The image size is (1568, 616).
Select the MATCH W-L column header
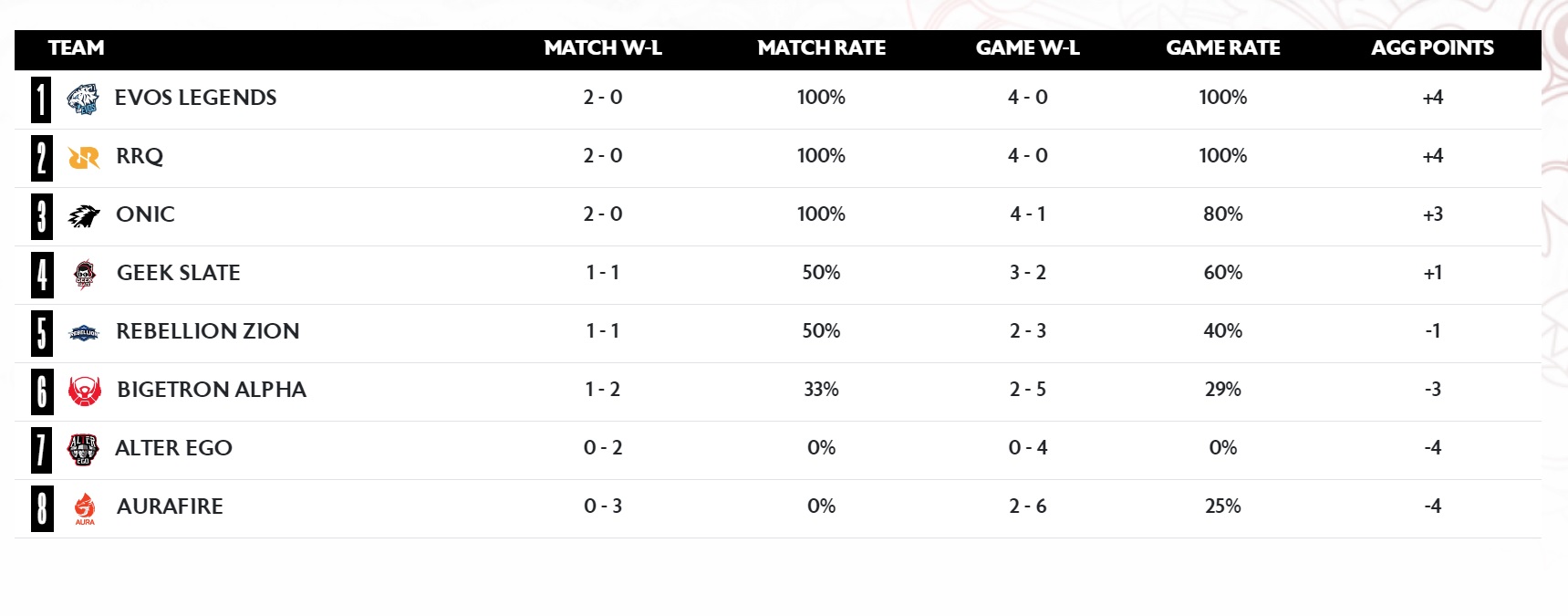coord(603,48)
